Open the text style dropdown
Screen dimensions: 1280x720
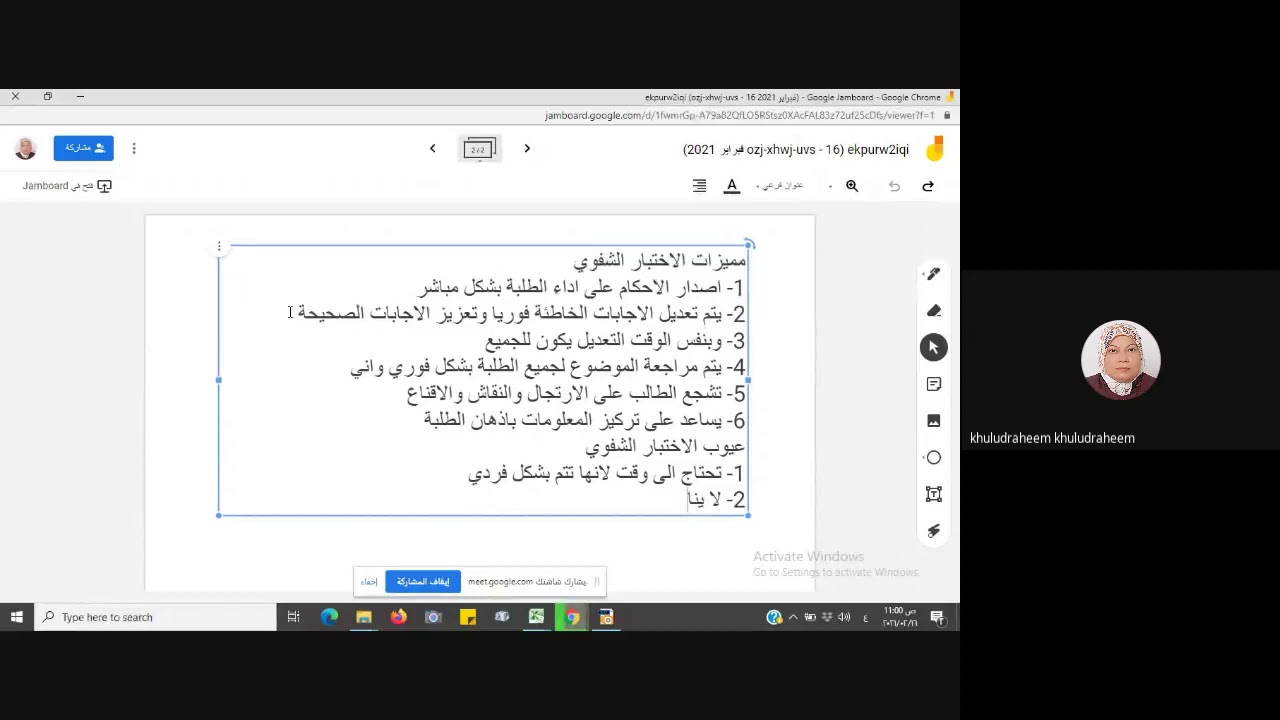coord(780,186)
